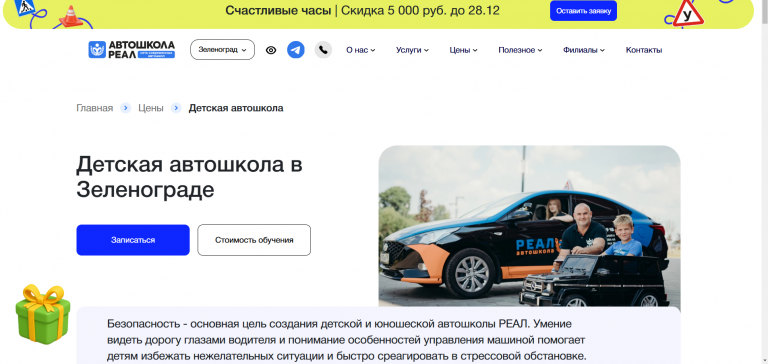The height and width of the screenshot is (364, 768).
Task: Open the Полезное menu
Action: (x=520, y=50)
